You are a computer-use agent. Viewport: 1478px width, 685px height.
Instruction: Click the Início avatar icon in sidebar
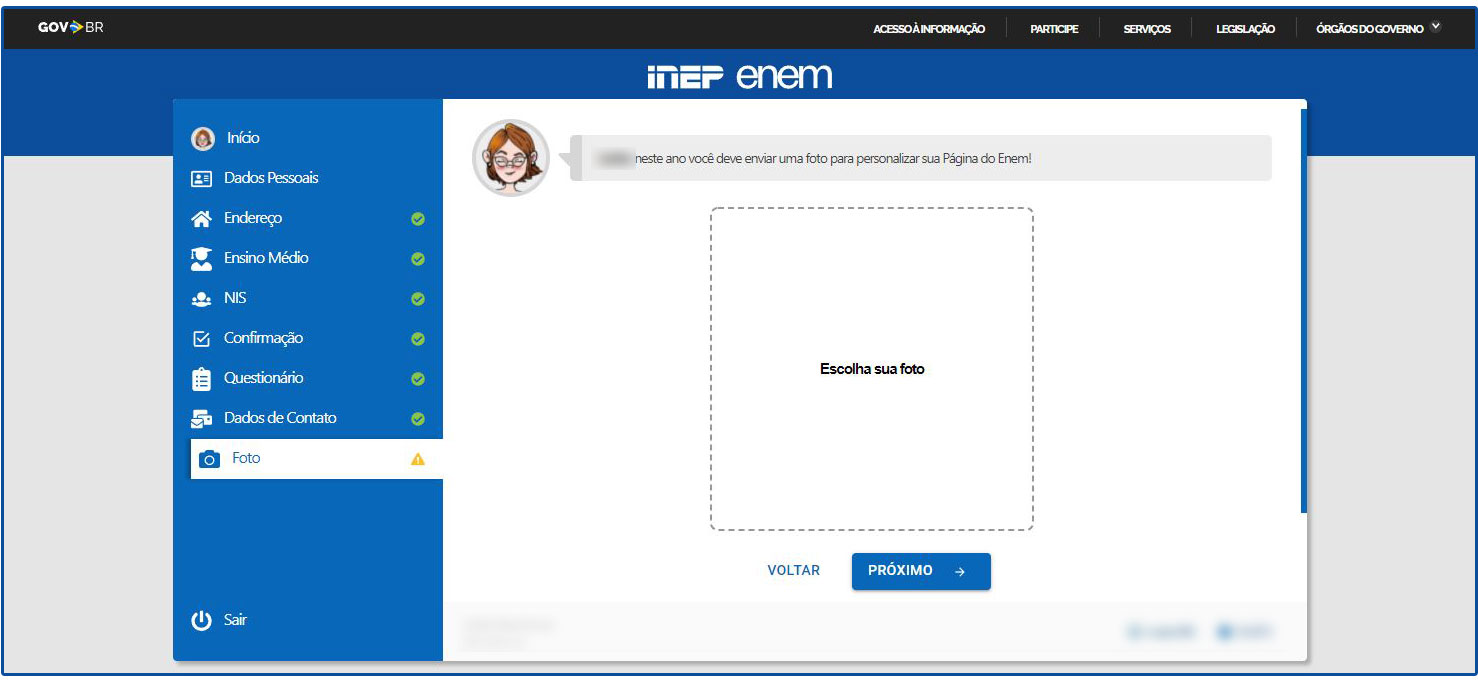(203, 138)
